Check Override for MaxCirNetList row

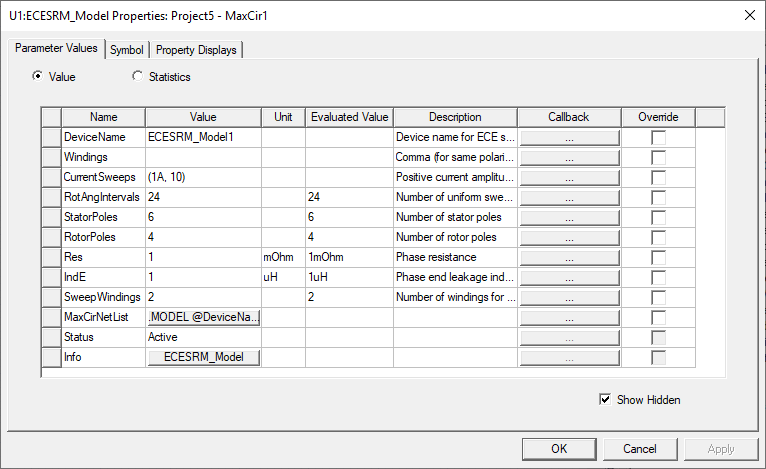click(658, 318)
